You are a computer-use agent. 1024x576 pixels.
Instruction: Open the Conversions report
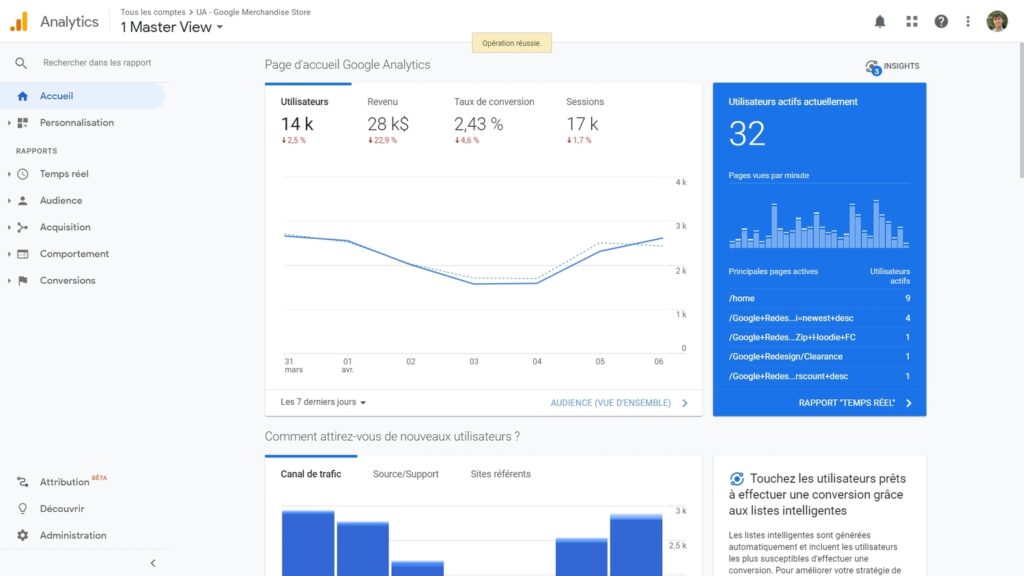(68, 281)
